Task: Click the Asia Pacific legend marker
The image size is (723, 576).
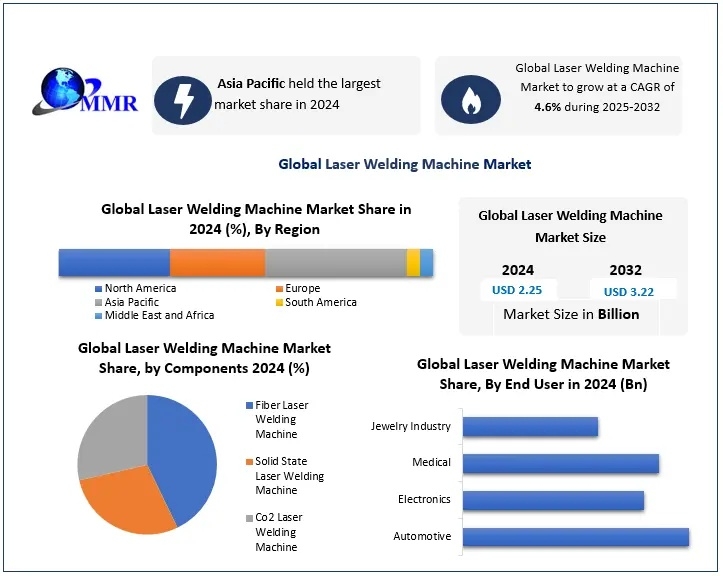Action: coord(98,302)
